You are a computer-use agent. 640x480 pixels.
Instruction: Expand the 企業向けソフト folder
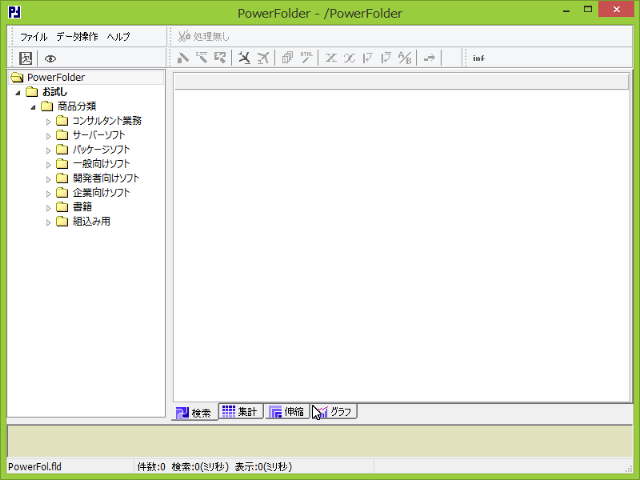[x=48, y=193]
